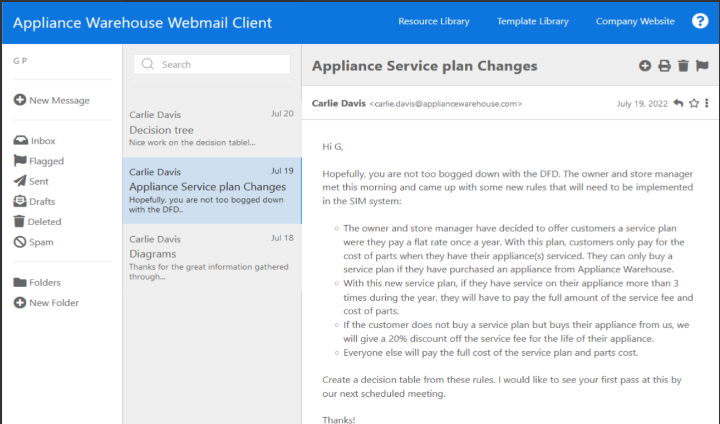This screenshot has height=424, width=720.
Task: Flag the open email using flag icon
Action: point(702,66)
